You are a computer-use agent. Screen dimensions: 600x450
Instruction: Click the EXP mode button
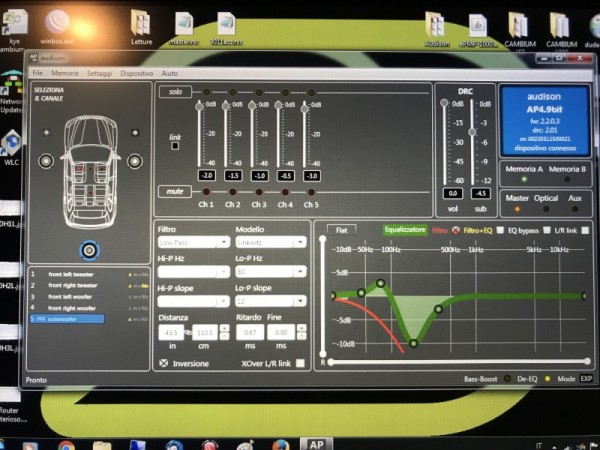(x=586, y=378)
